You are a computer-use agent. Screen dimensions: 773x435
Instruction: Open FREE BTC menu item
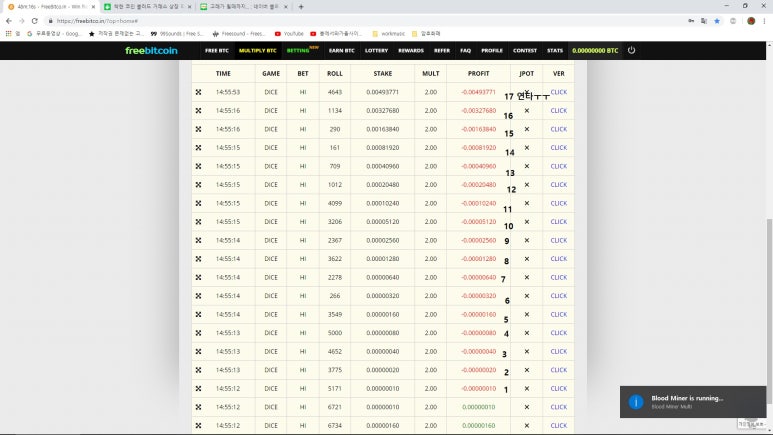click(x=216, y=50)
